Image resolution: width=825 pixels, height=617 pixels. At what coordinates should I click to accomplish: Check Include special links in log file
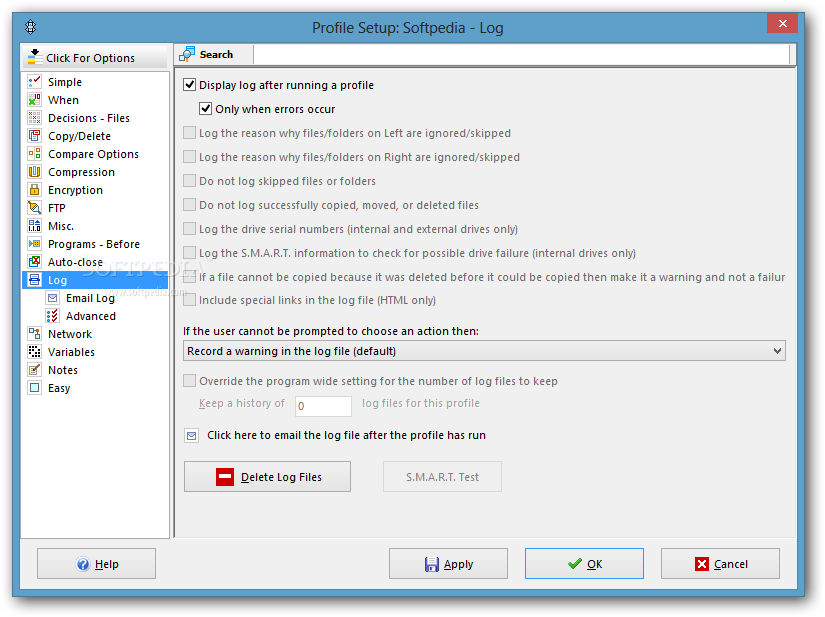(x=189, y=300)
